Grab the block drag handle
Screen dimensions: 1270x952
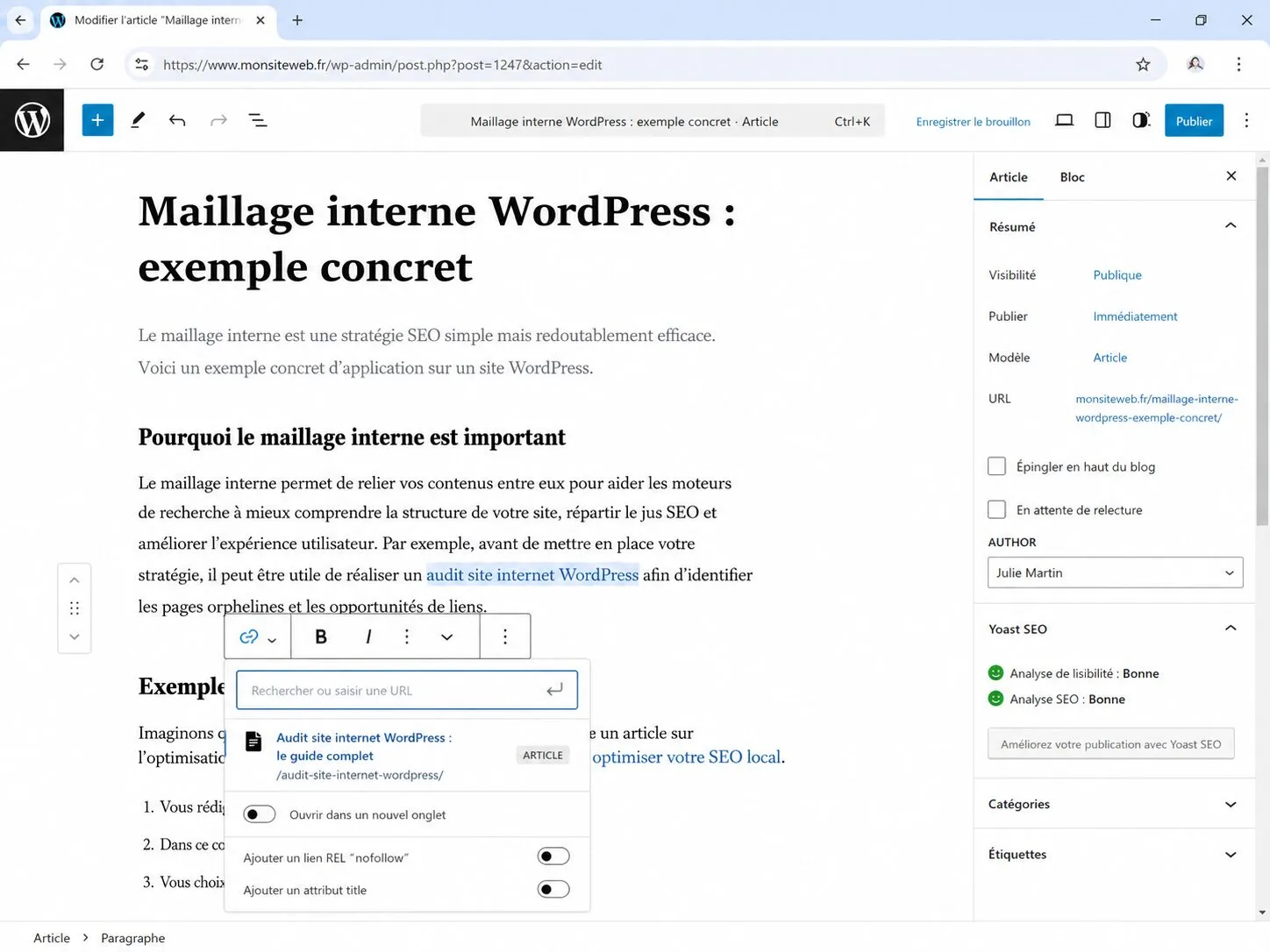pos(75,608)
